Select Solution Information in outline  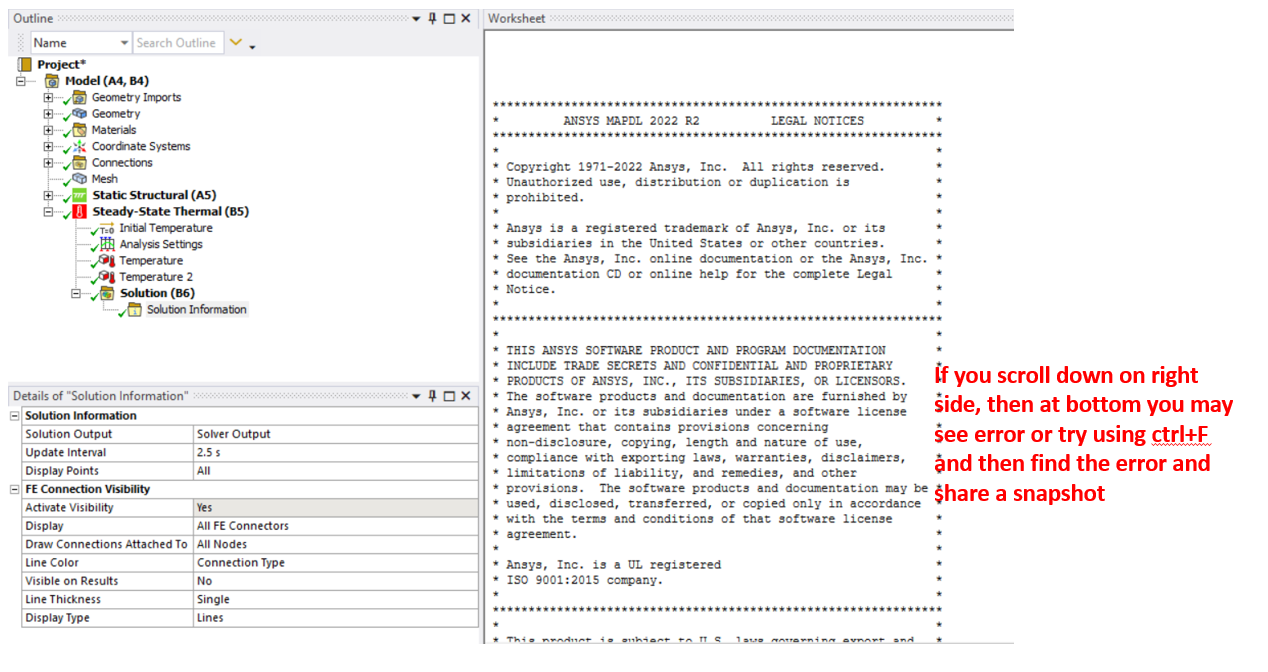196,310
